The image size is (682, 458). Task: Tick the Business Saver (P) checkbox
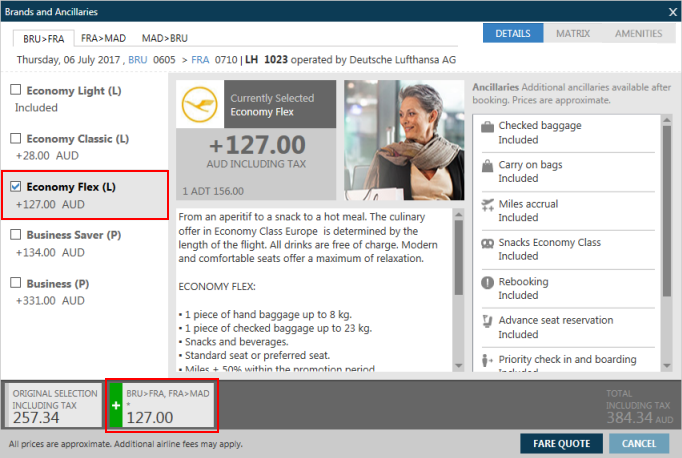pyautogui.click(x=16, y=235)
